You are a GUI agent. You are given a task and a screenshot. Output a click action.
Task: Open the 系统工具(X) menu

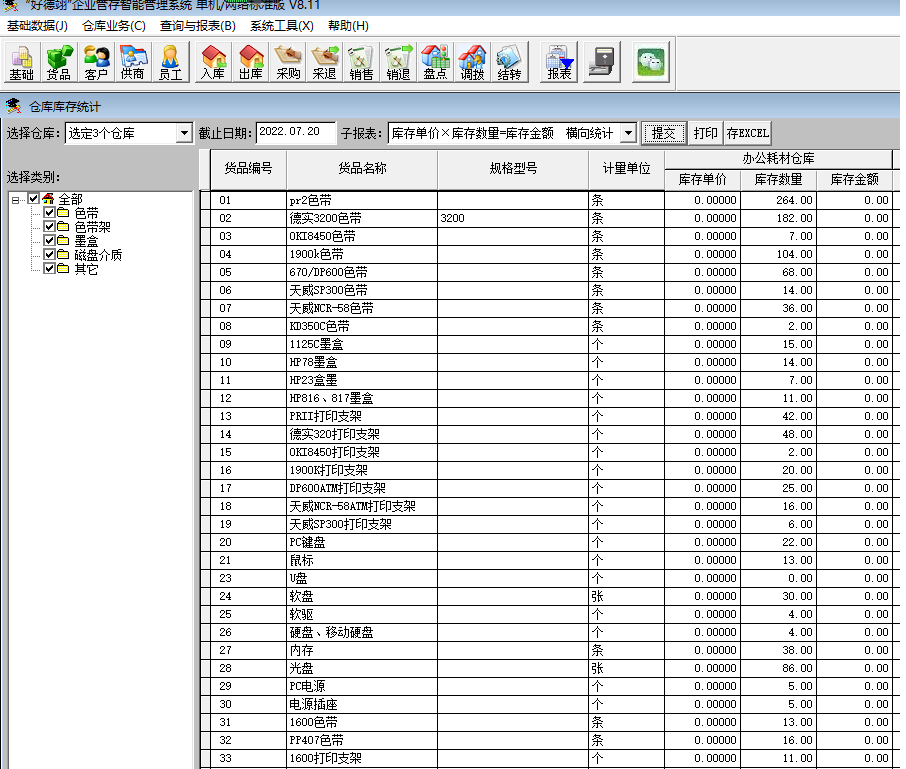(x=281, y=26)
